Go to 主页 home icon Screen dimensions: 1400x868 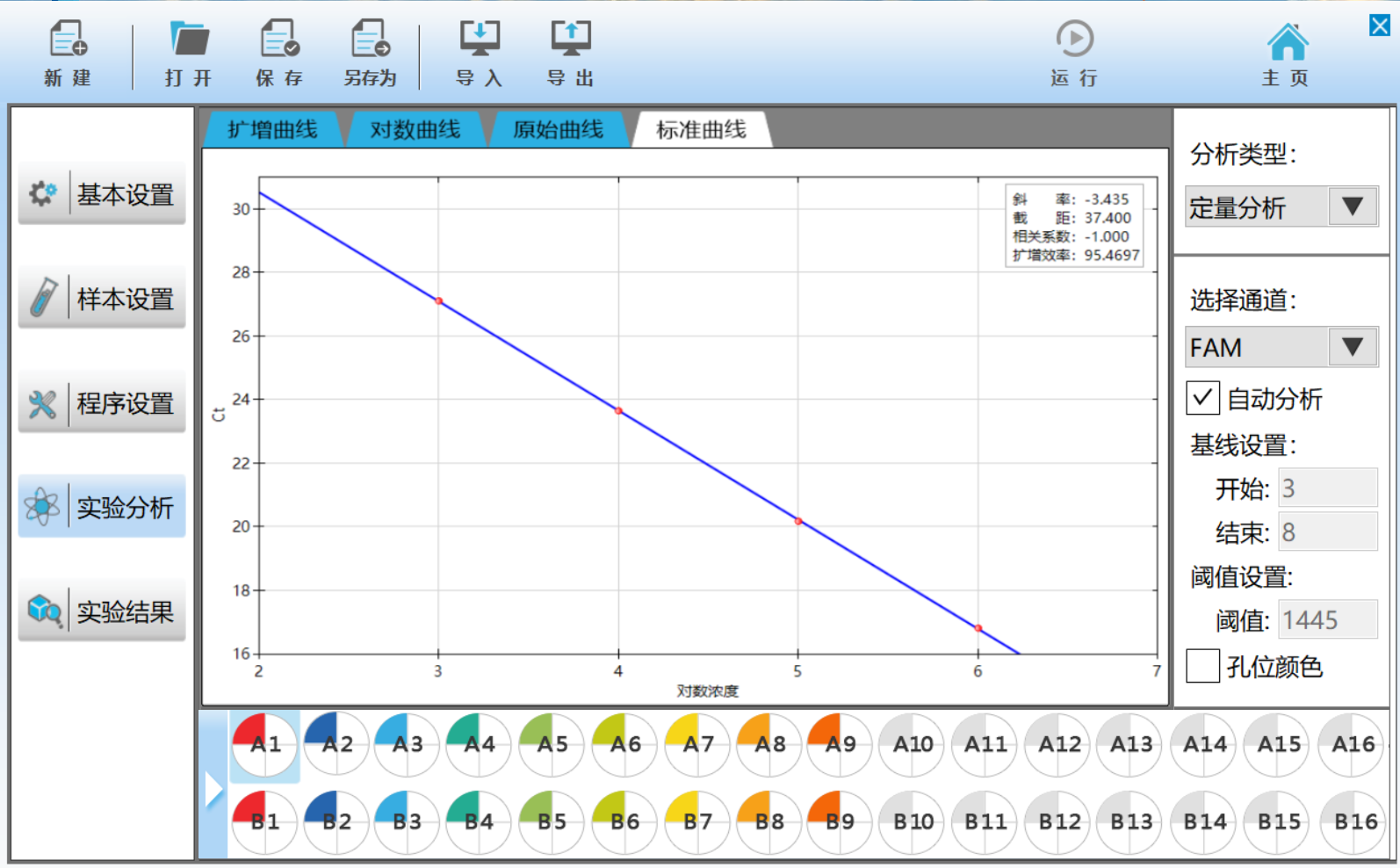pos(1287,42)
